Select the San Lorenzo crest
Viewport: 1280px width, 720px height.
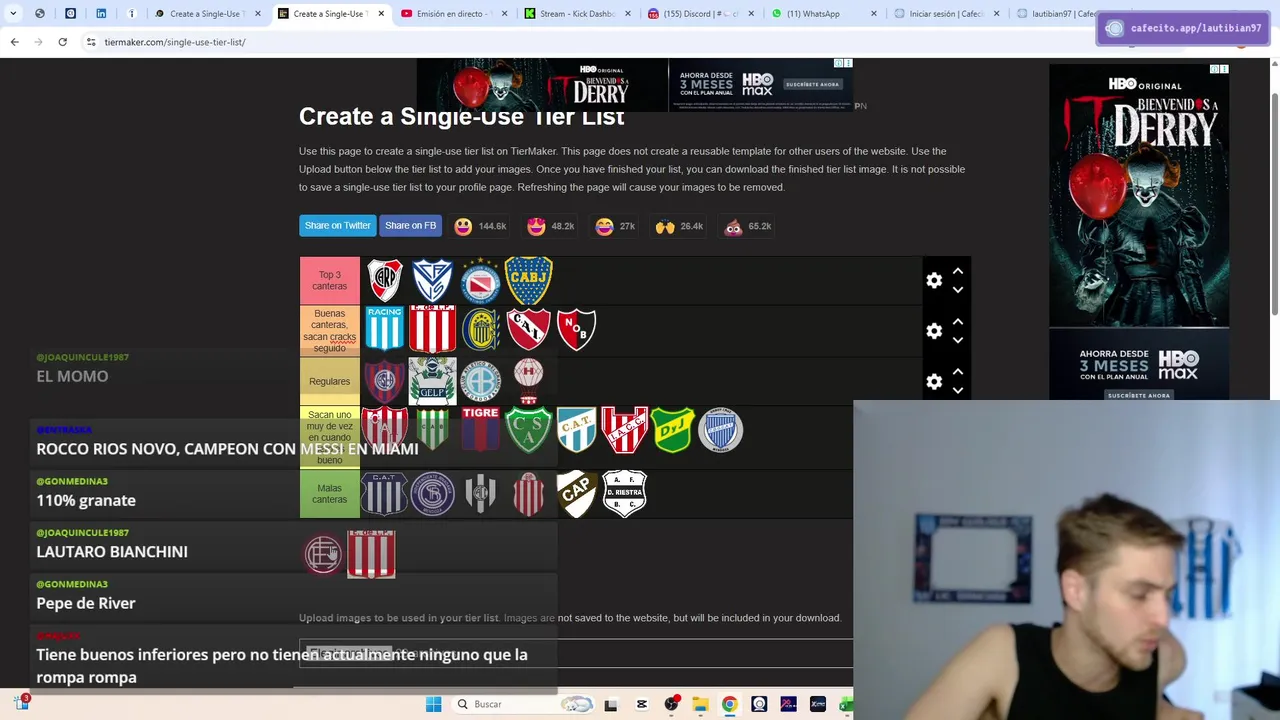tap(384, 380)
